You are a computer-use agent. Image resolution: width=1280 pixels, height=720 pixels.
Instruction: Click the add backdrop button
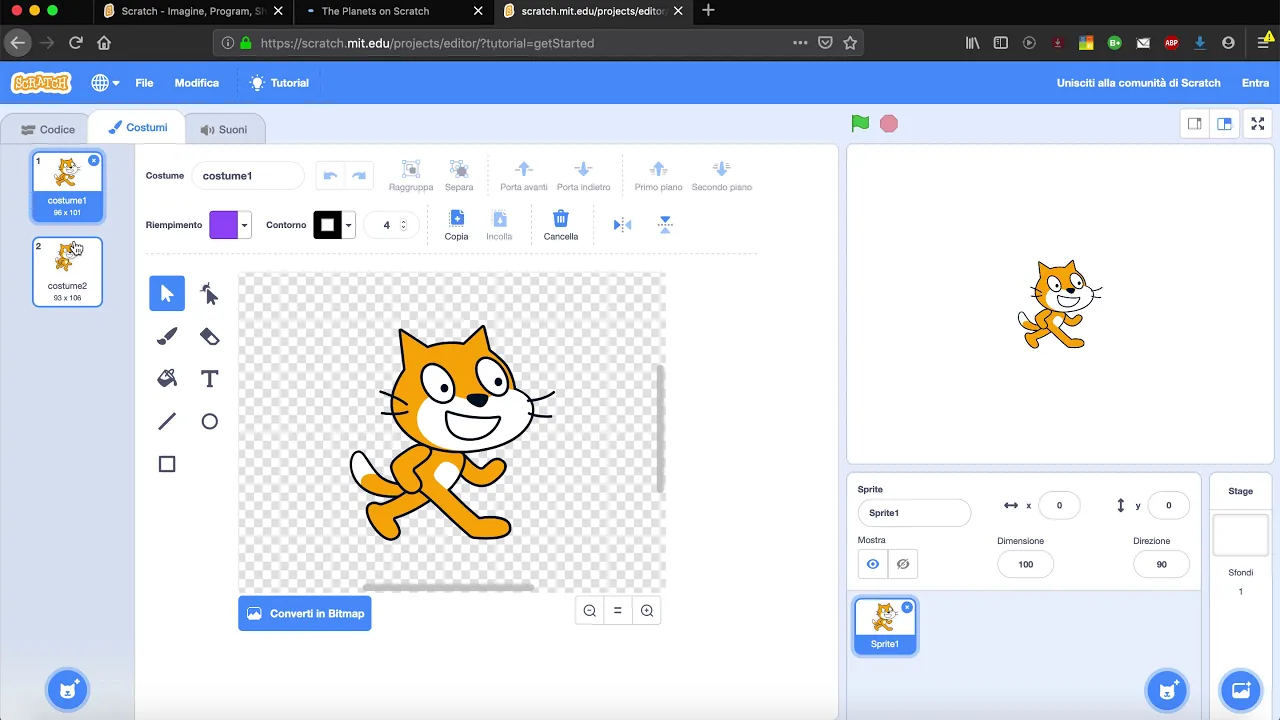[1241, 690]
